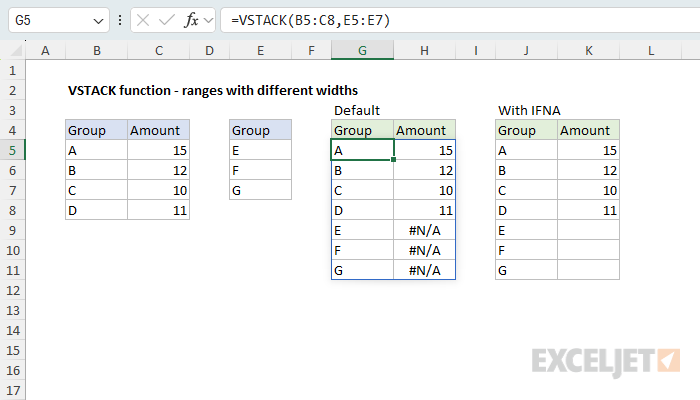Viewport: 700px width, 400px height.
Task: Click the 'Amount' header in column C
Action: coord(158,130)
